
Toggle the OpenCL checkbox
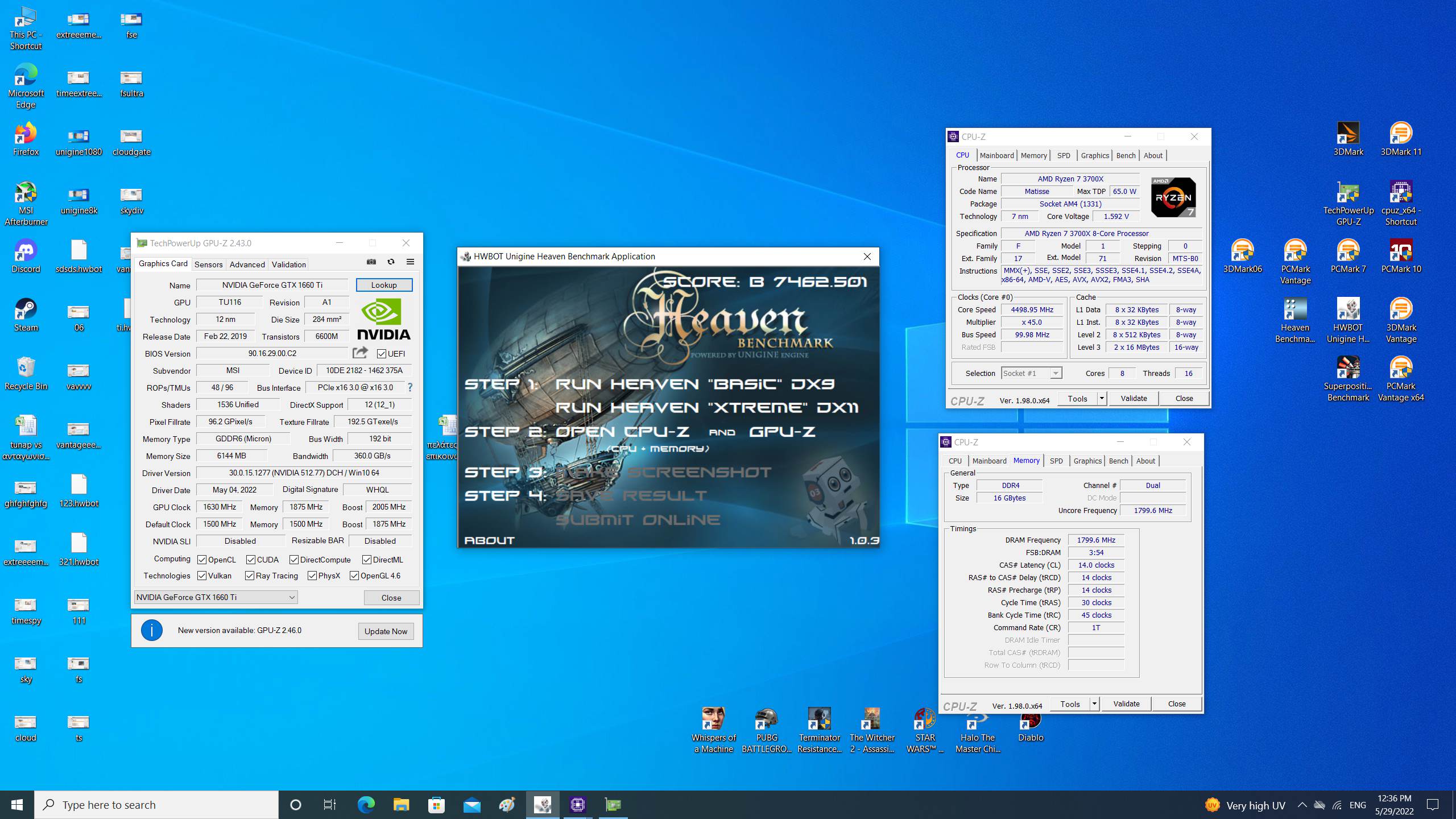pyautogui.click(x=202, y=560)
